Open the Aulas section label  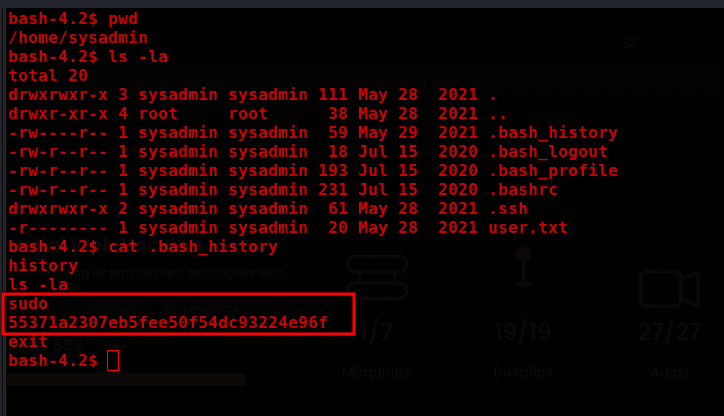point(670,372)
